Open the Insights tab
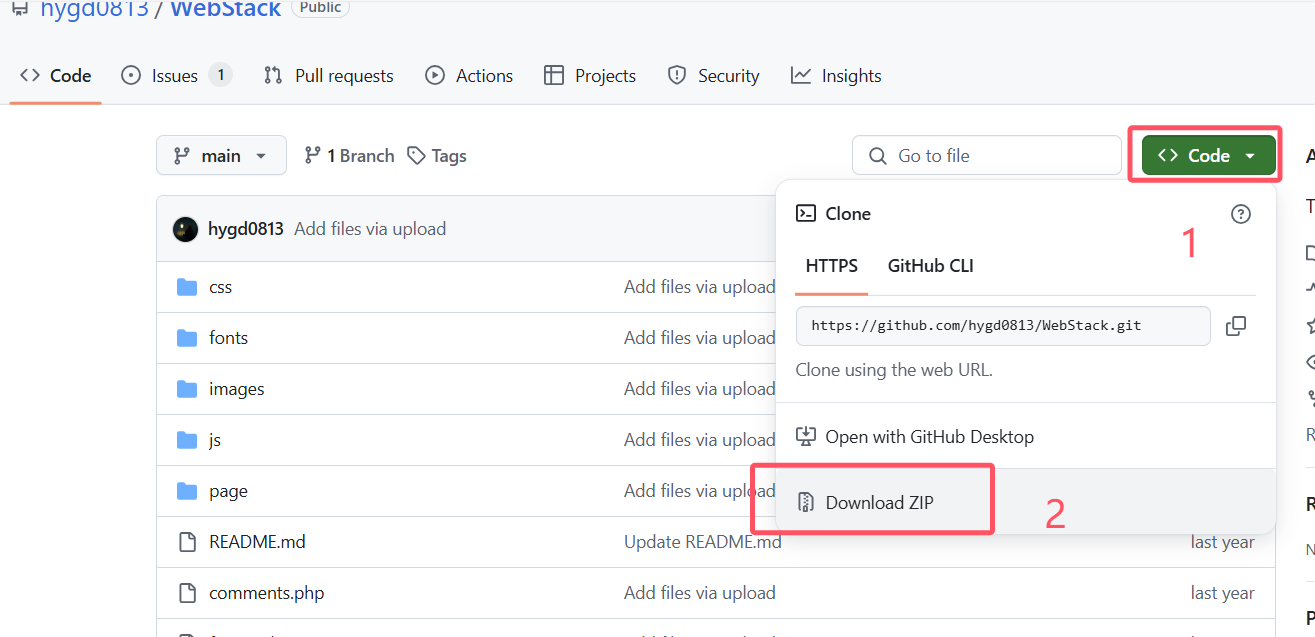 [836, 76]
